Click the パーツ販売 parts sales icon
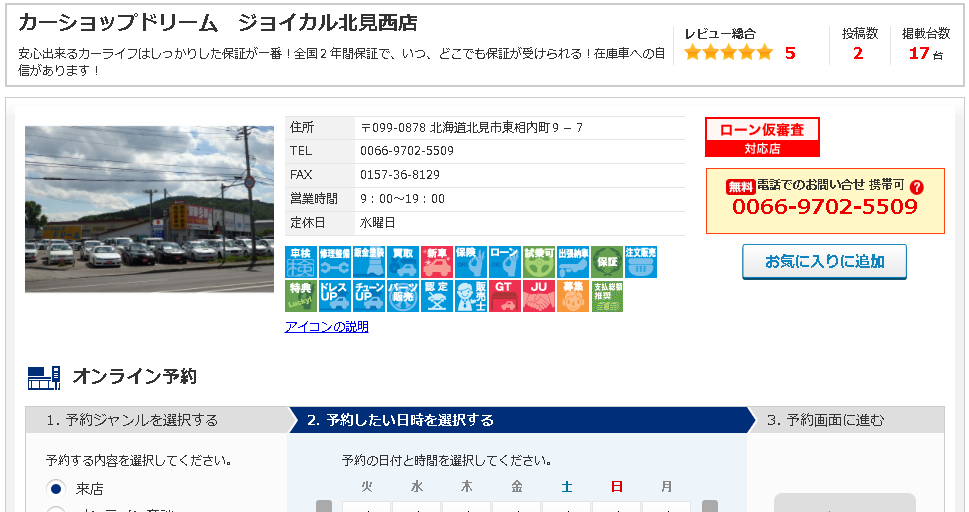 point(403,296)
